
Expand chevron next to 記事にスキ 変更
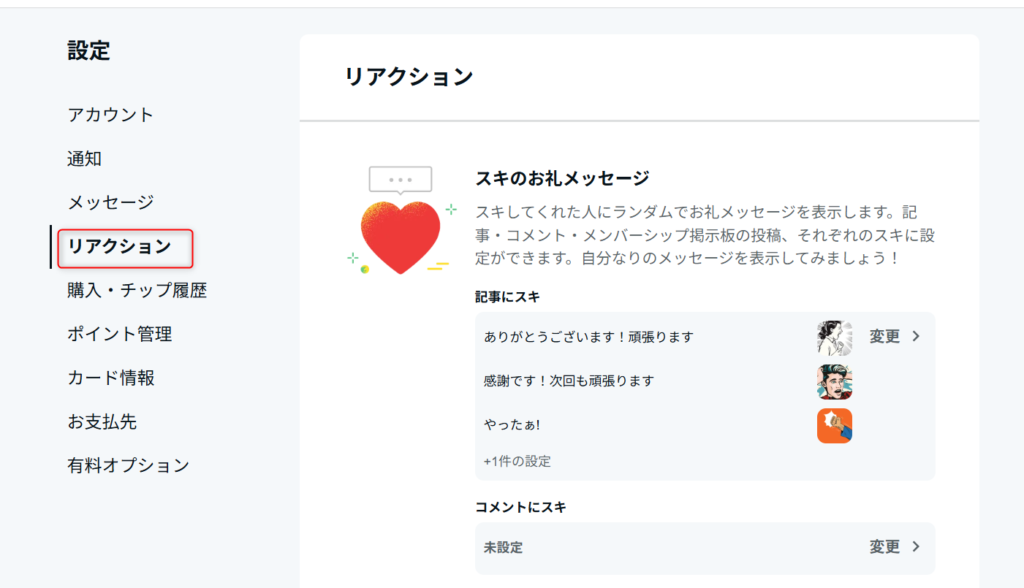pos(916,337)
